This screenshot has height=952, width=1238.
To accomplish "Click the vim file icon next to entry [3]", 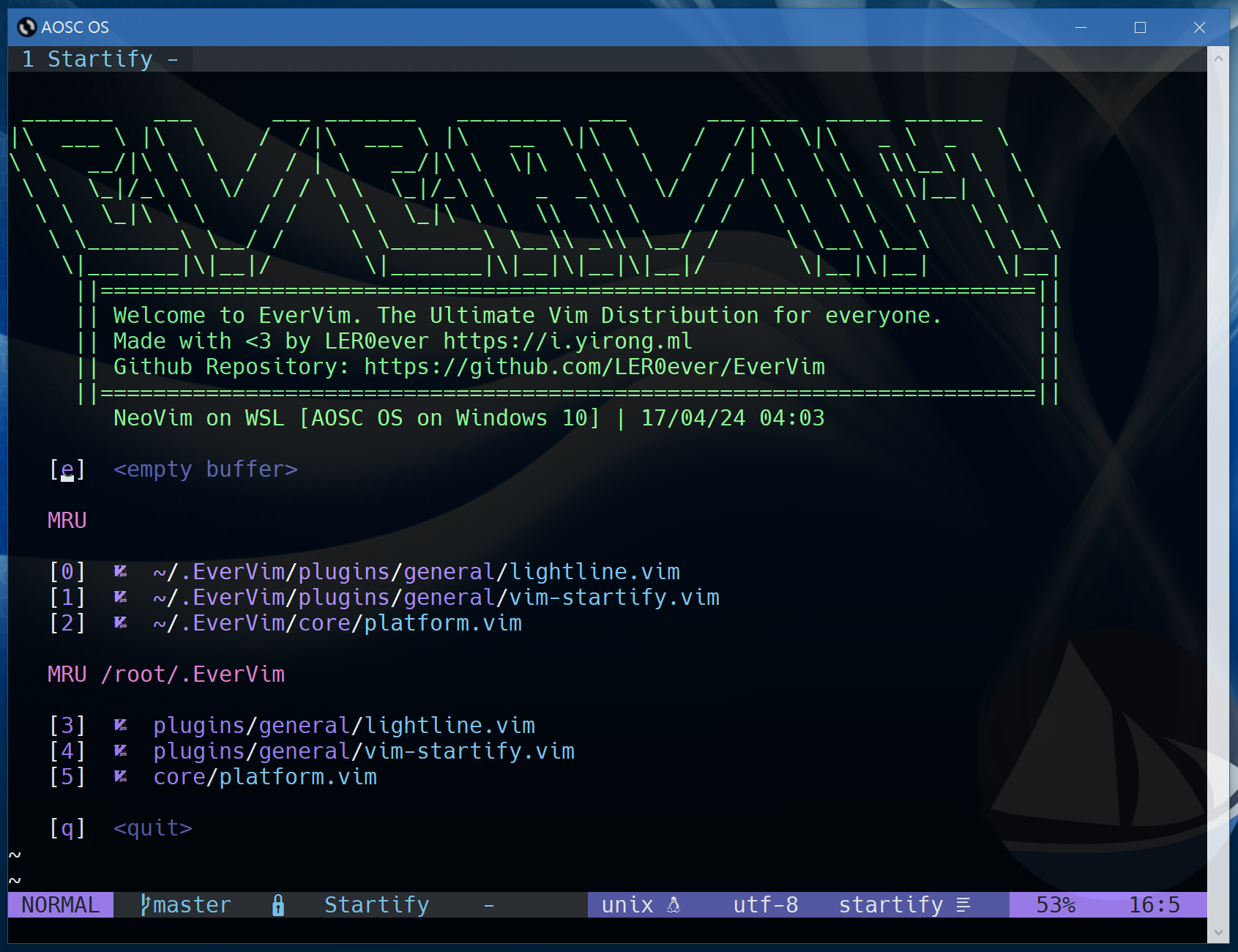I will pyautogui.click(x=121, y=725).
